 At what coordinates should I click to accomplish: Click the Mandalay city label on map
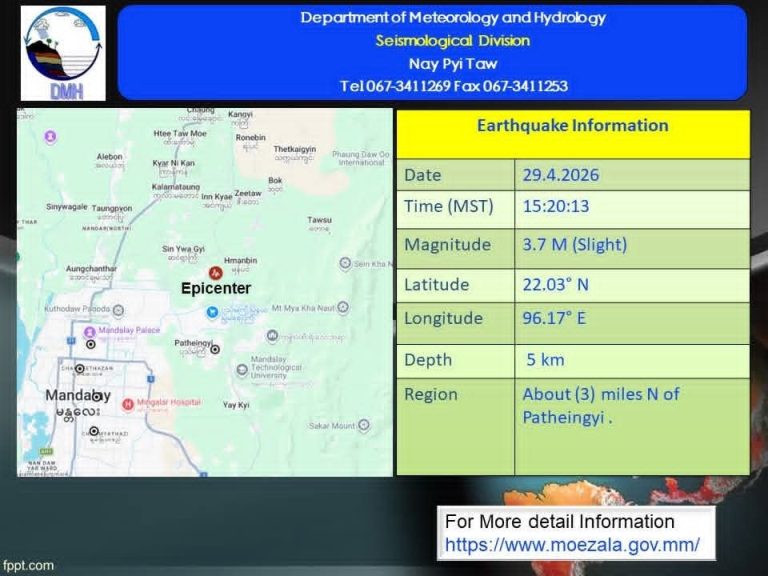click(x=78, y=396)
